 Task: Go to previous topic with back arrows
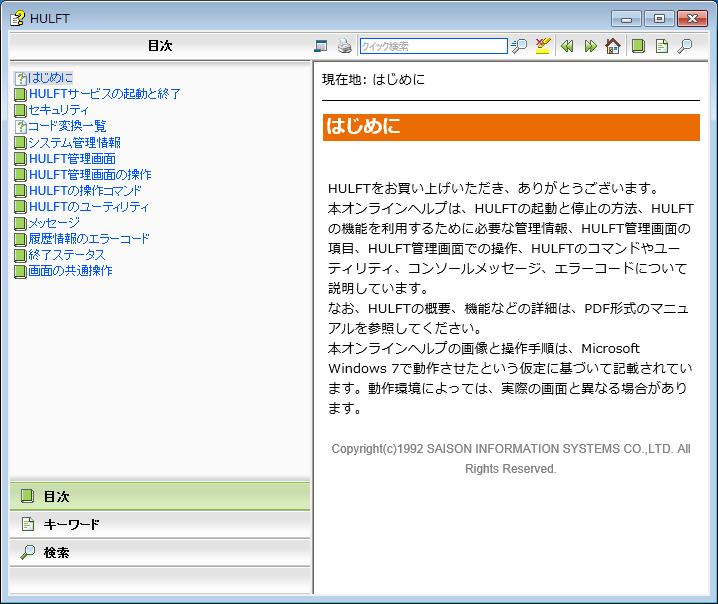pos(567,46)
